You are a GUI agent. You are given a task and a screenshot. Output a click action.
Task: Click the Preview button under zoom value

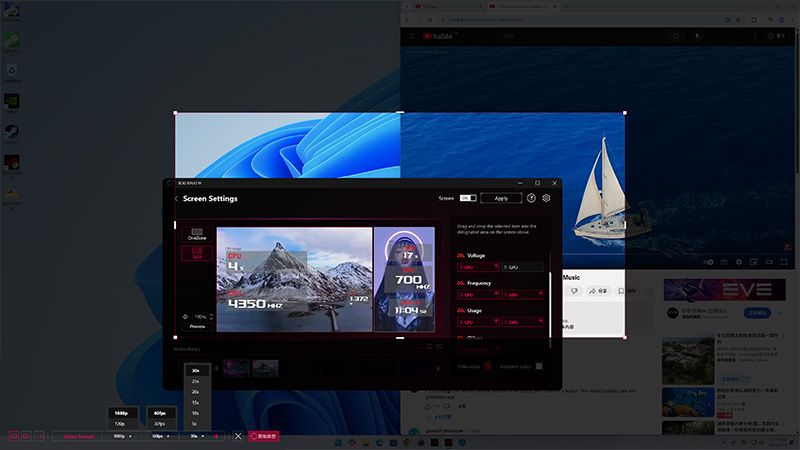[x=197, y=327]
